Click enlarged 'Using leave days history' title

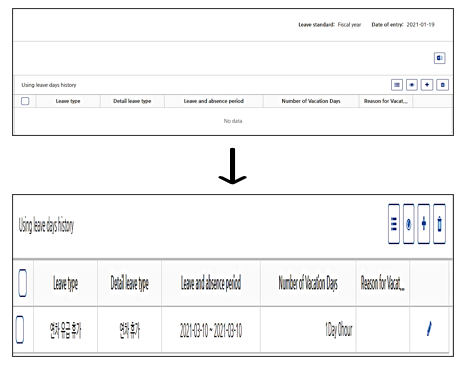46,225
